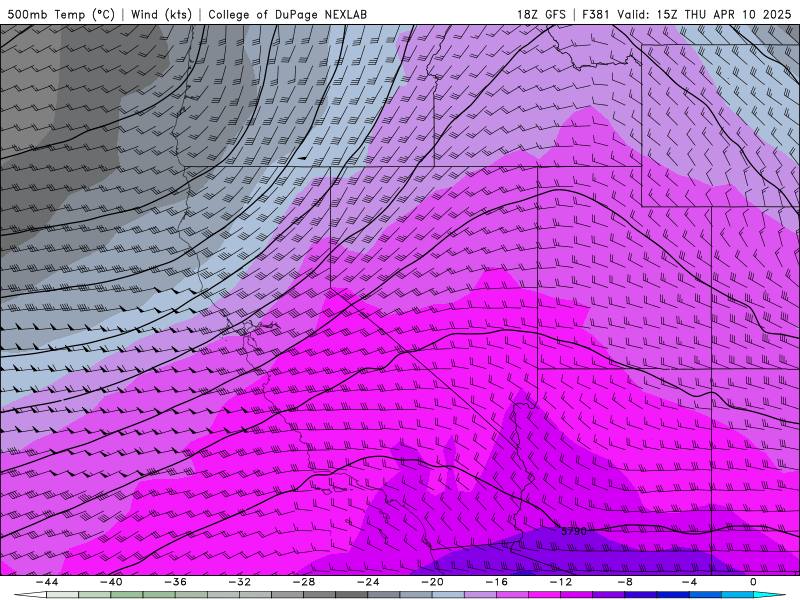Click the "-12" color bar tick label
The image size is (800, 600).
click(x=561, y=582)
